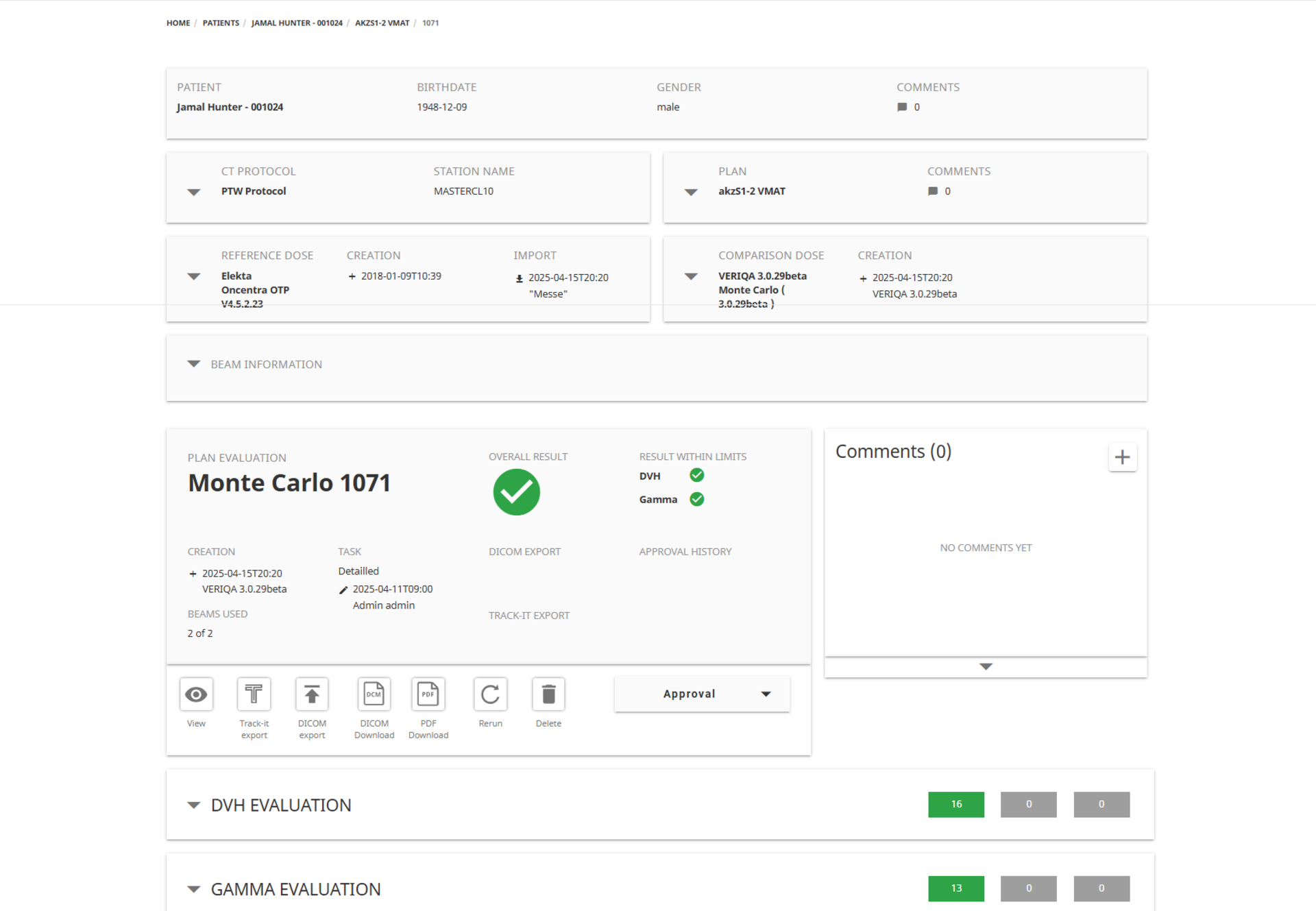Navigate to Home breadcrumb link
The width and height of the screenshot is (1316, 911).
pos(178,23)
